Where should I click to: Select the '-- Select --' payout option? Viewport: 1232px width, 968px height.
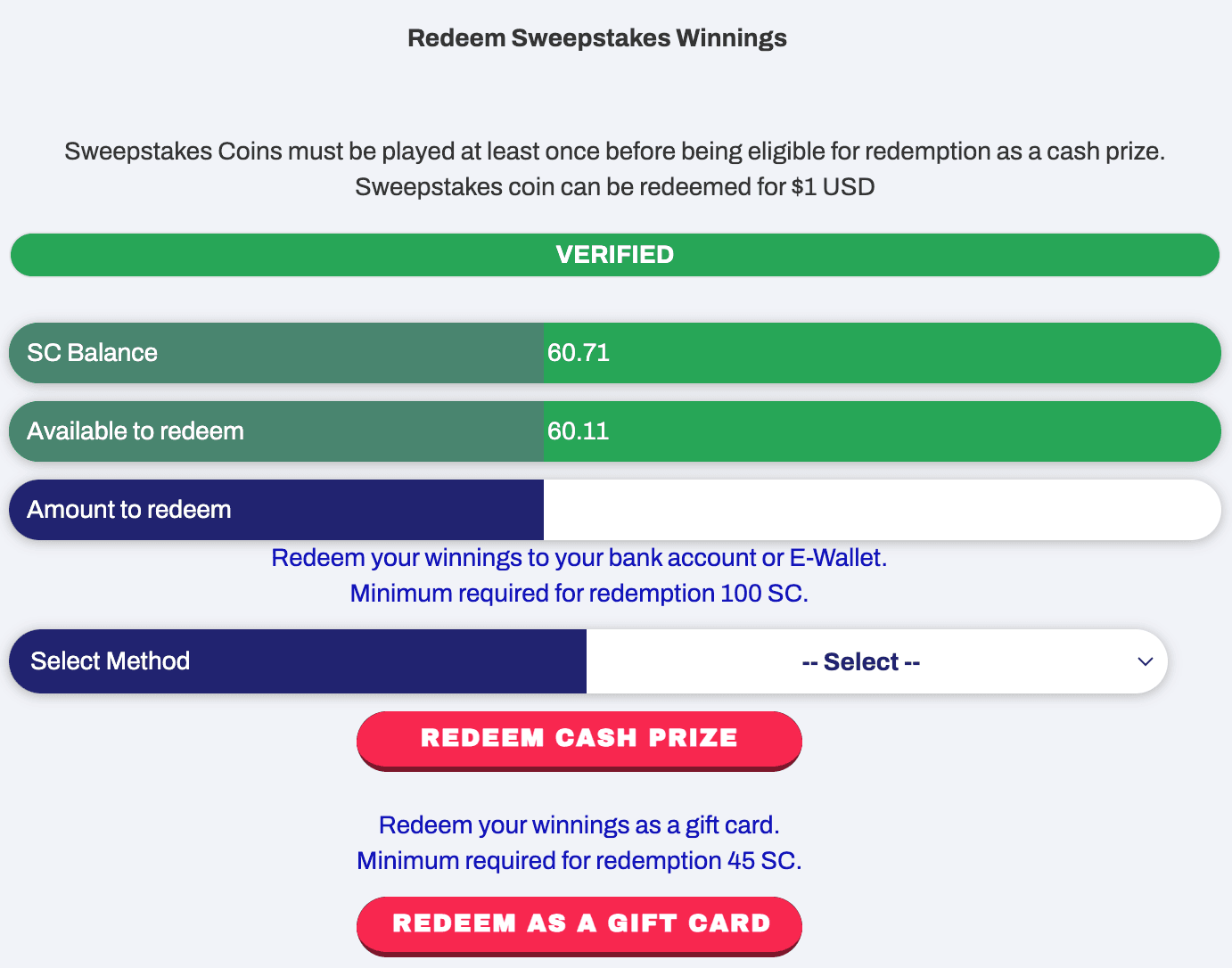coord(858,660)
